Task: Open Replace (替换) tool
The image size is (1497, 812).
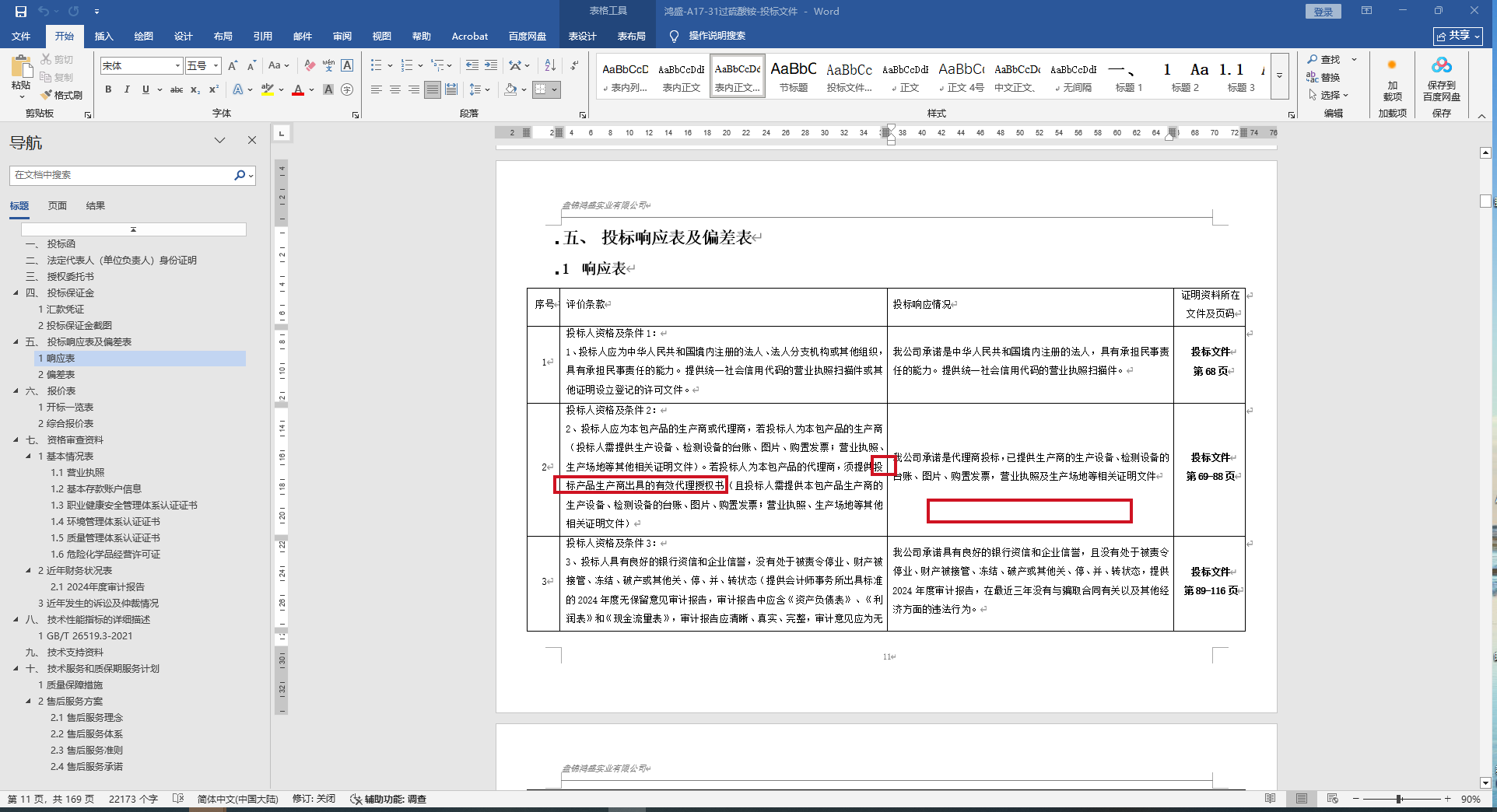Action: pyautogui.click(x=1323, y=77)
